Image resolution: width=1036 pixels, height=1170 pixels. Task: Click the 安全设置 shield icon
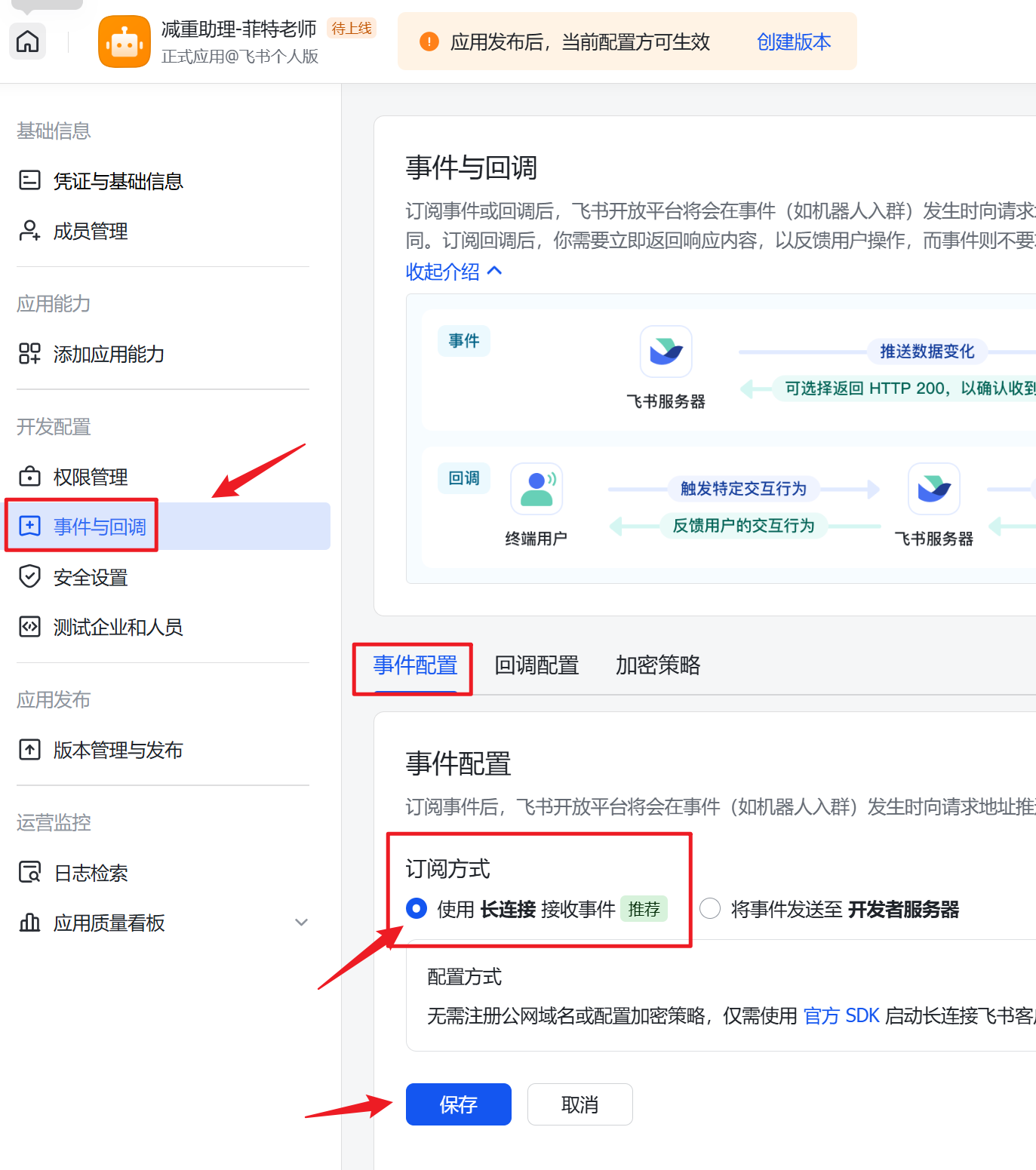pyautogui.click(x=29, y=576)
